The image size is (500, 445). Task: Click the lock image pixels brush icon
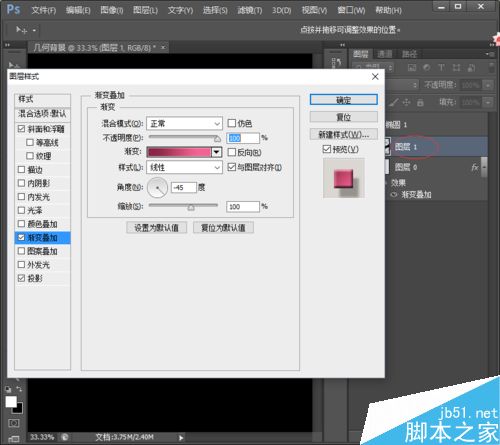coord(394,102)
